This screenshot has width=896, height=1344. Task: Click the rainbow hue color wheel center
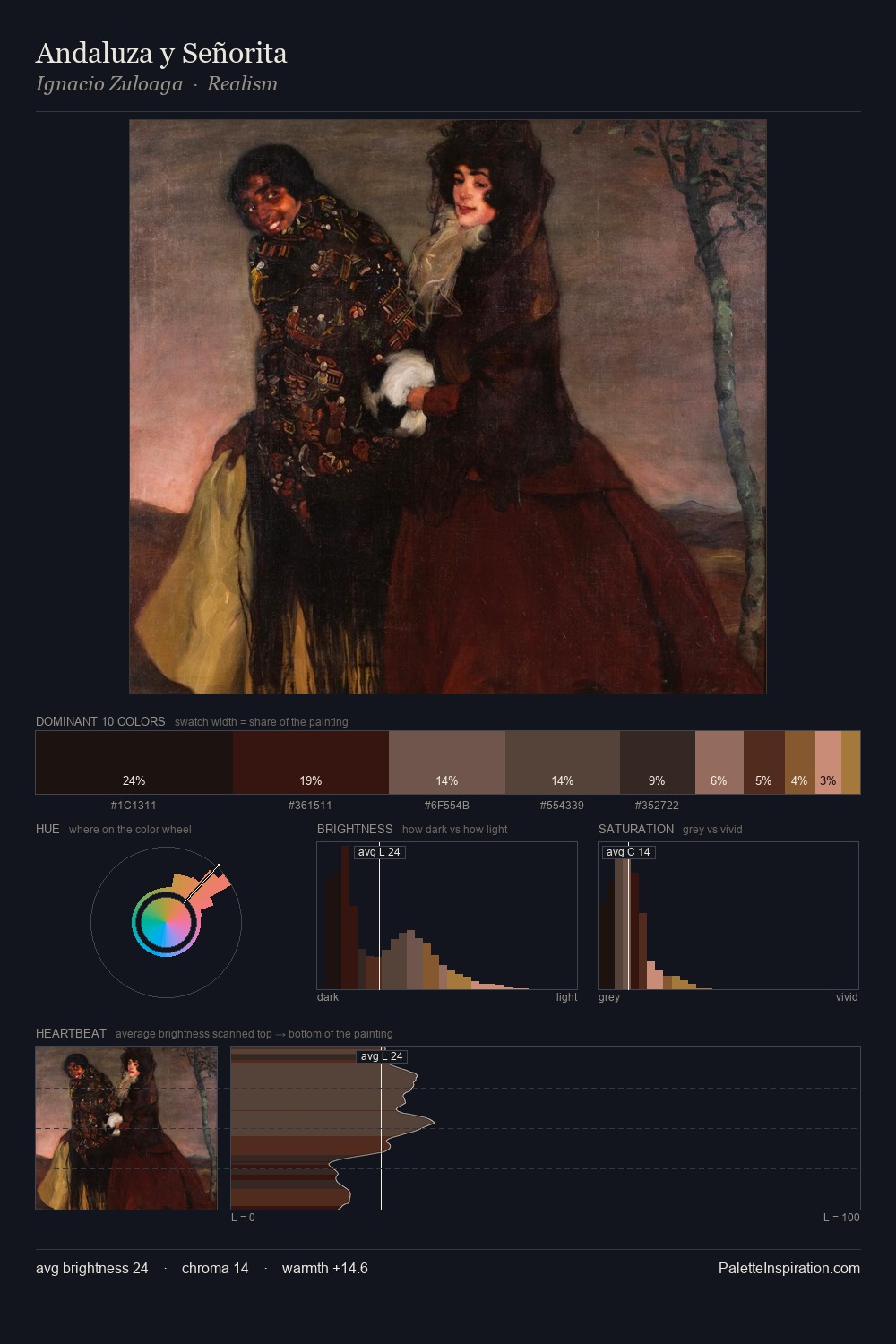point(166,922)
